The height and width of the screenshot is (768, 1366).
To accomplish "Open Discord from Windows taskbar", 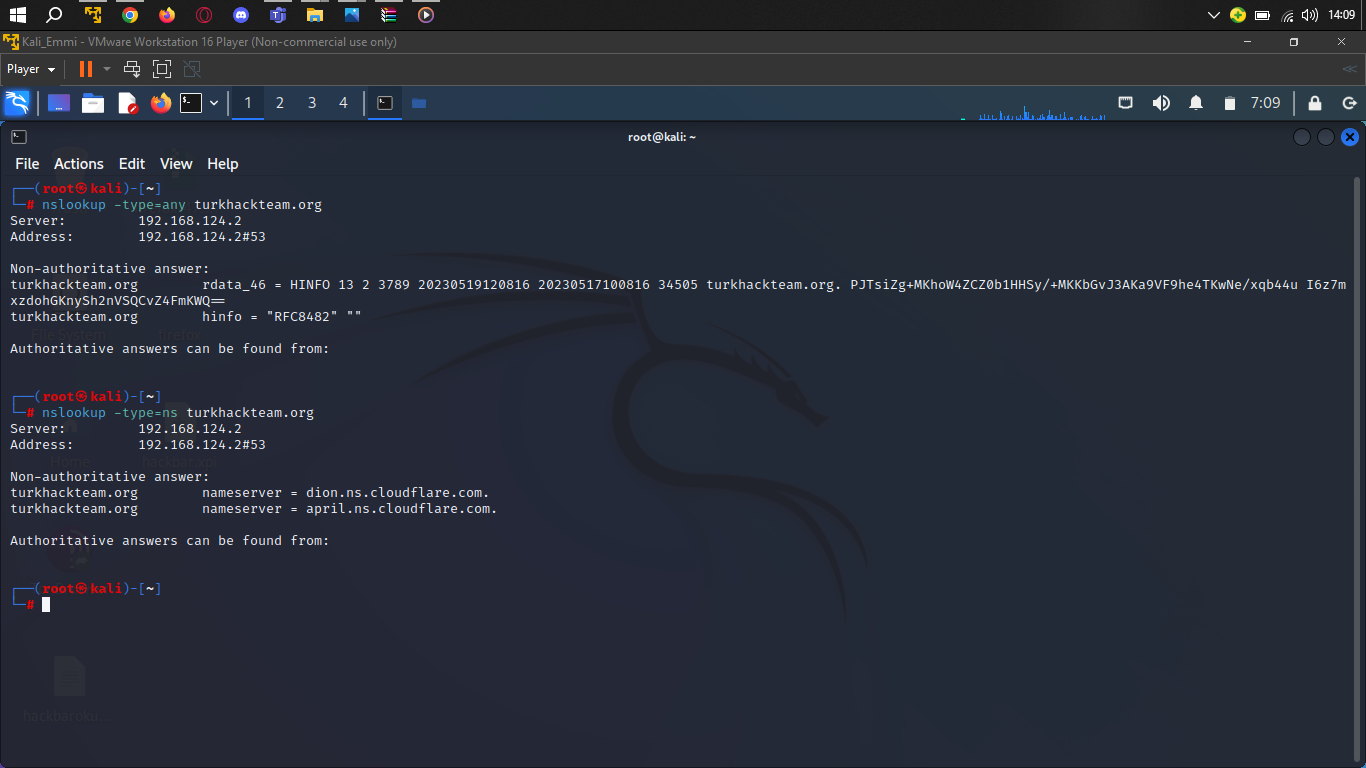I will point(241,15).
